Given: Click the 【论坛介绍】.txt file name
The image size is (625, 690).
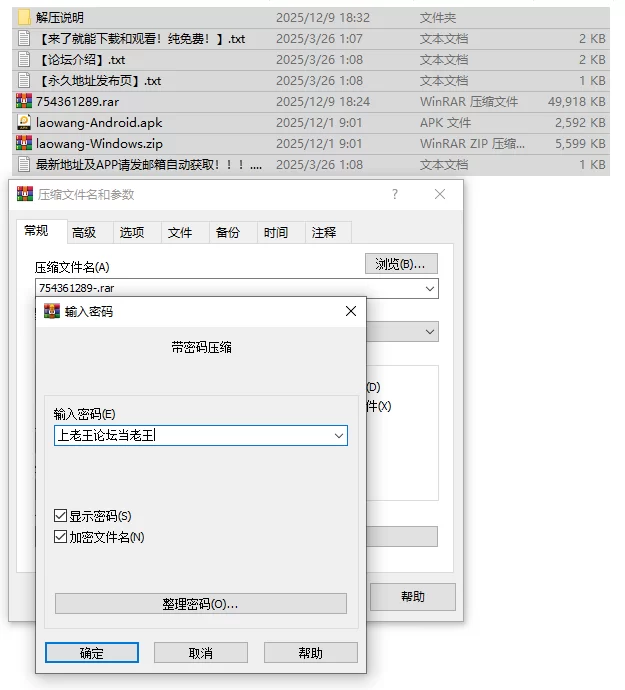Looking at the screenshot, I should point(81,60).
